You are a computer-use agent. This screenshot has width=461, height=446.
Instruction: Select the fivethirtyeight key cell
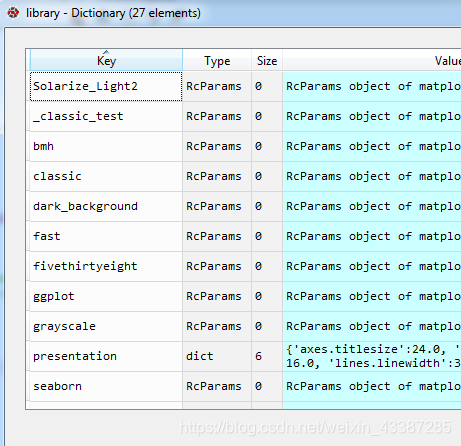[x=106, y=266]
